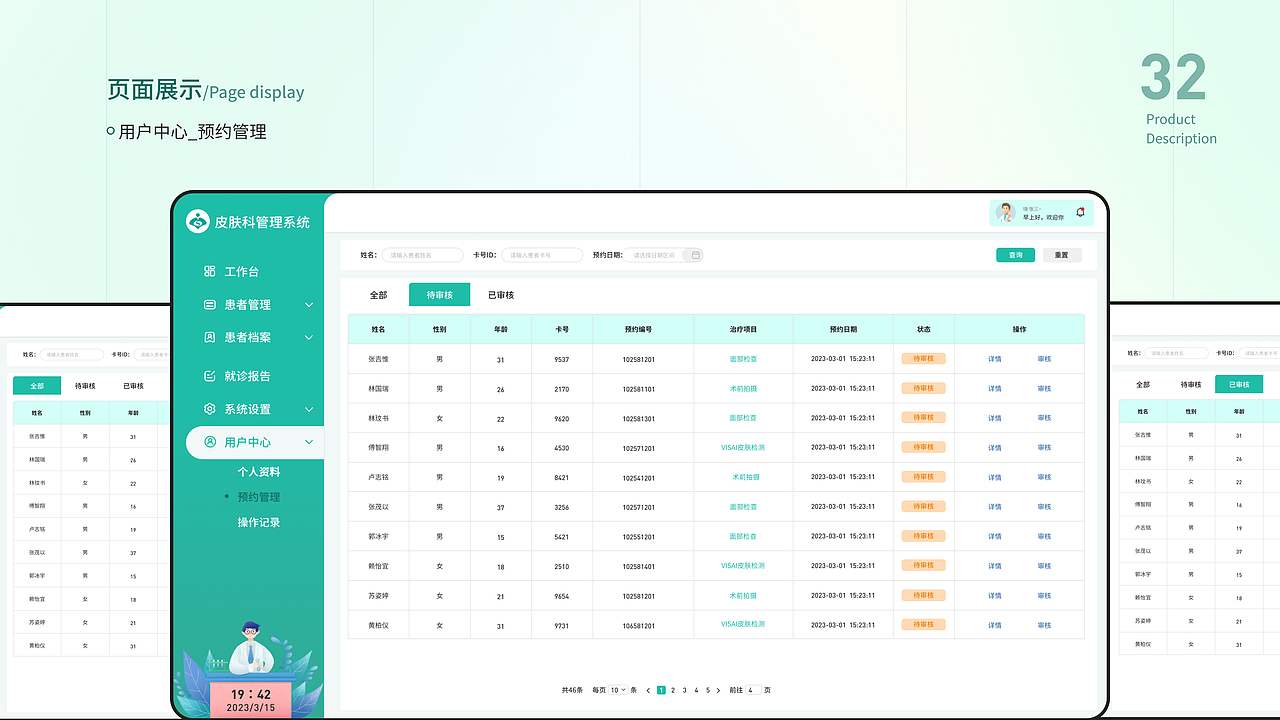
Task: Focus the 姓名 input in main window
Action: tap(423, 255)
